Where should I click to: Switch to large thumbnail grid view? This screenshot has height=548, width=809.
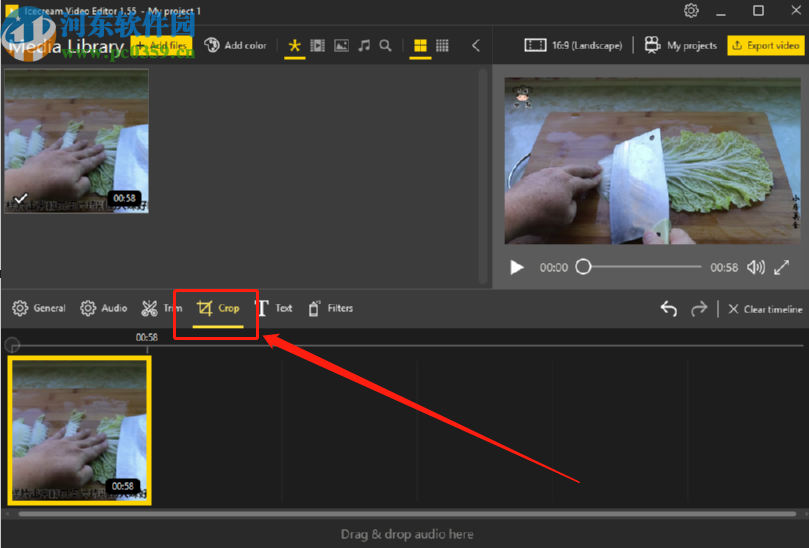coord(420,45)
